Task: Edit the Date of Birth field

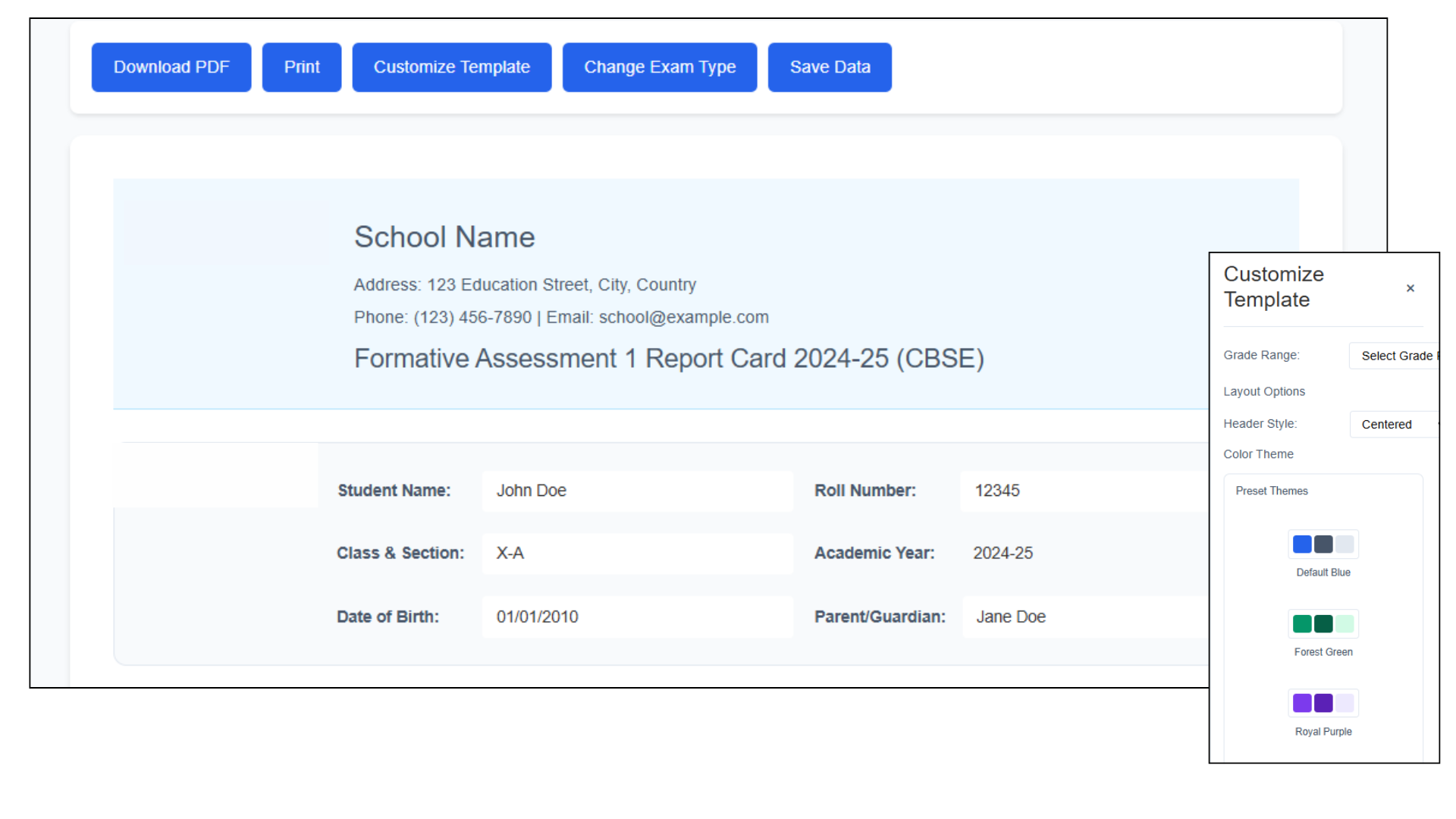Action: pyautogui.click(x=637, y=617)
